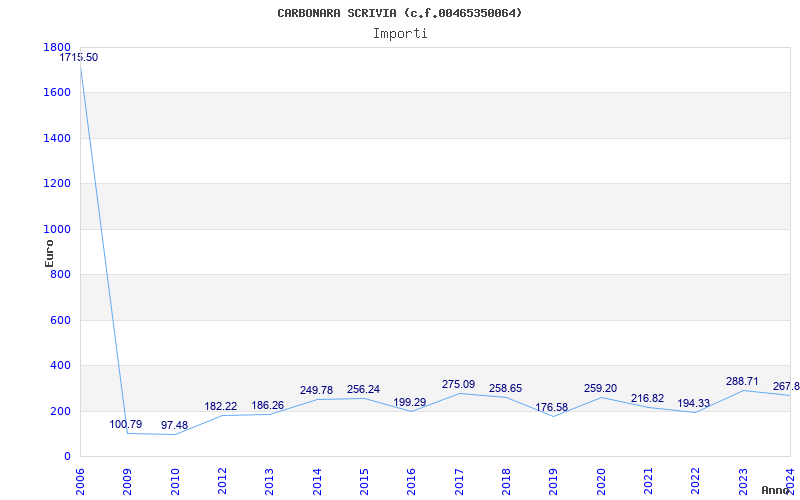
Task: Click the 2017 x-axis year label
Action: (459, 481)
